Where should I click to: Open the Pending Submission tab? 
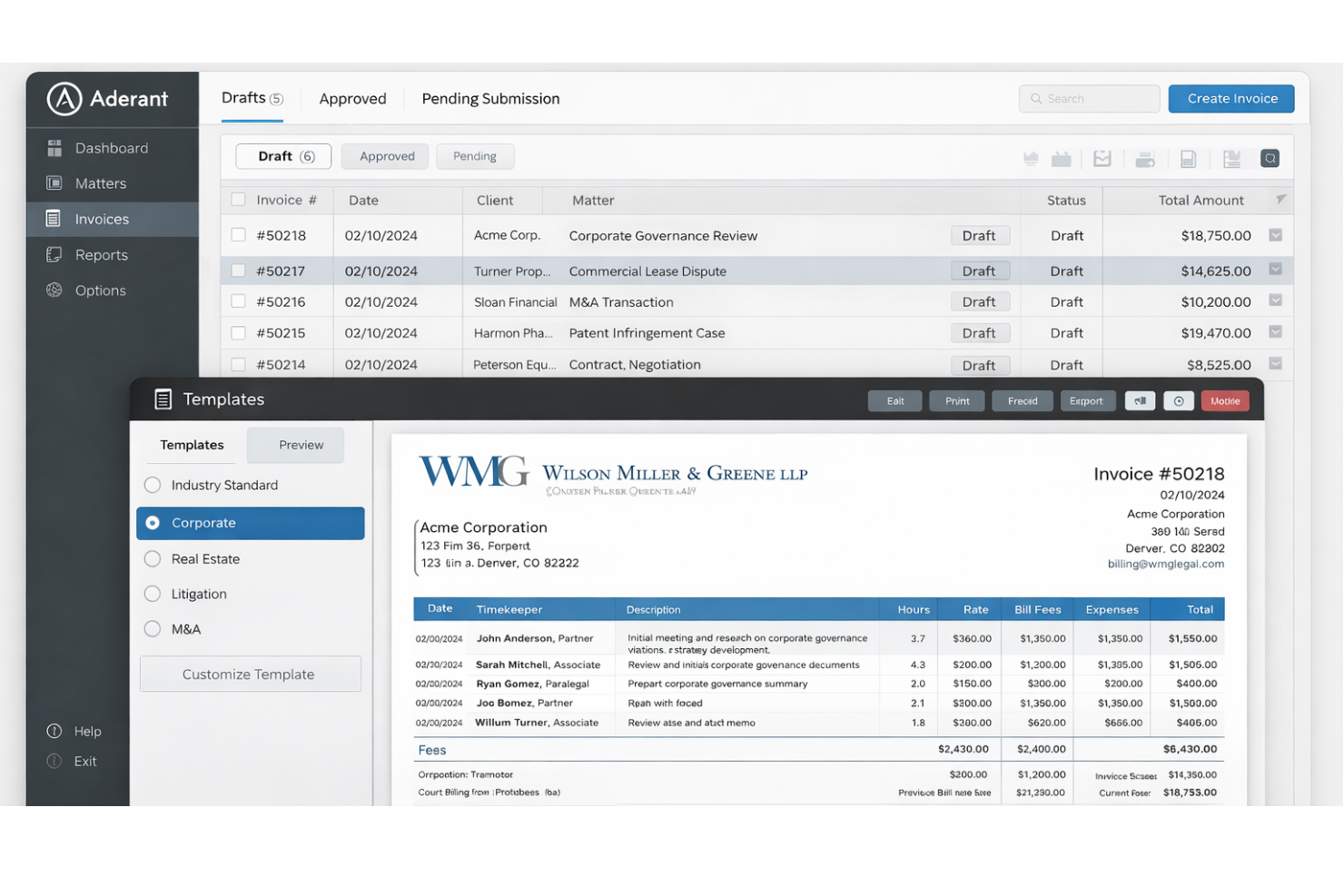coord(489,98)
